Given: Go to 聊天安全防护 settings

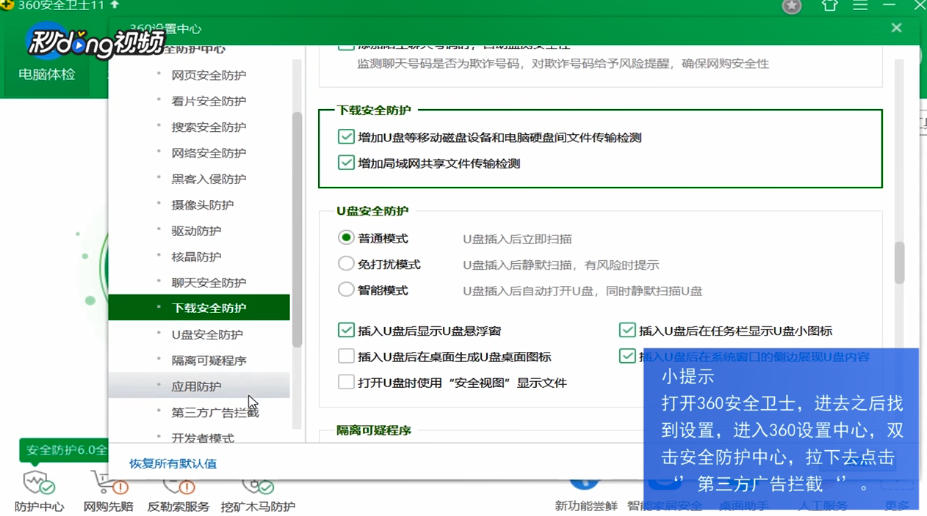Looking at the screenshot, I should pos(208,283).
